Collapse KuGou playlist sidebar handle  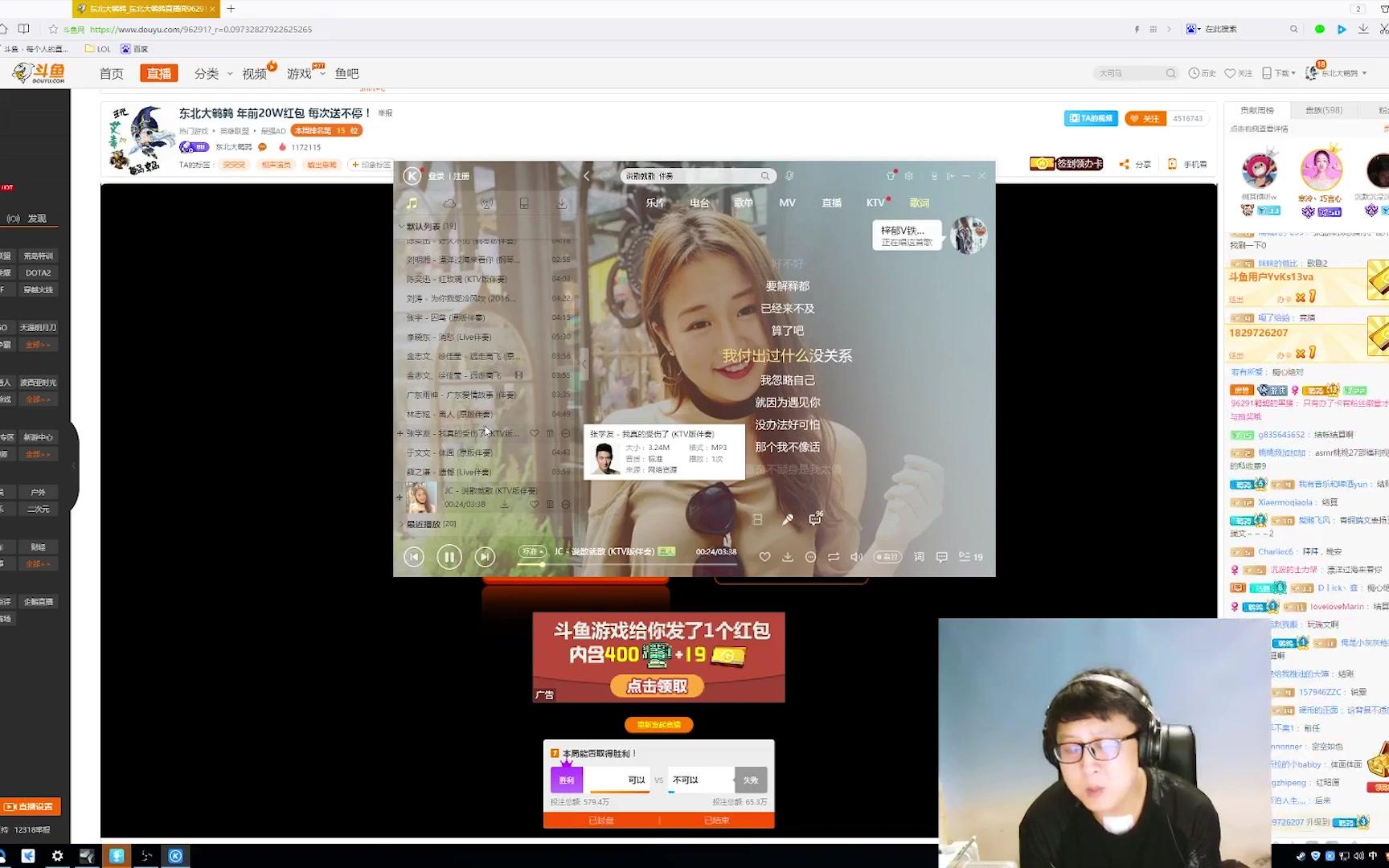coord(584,364)
